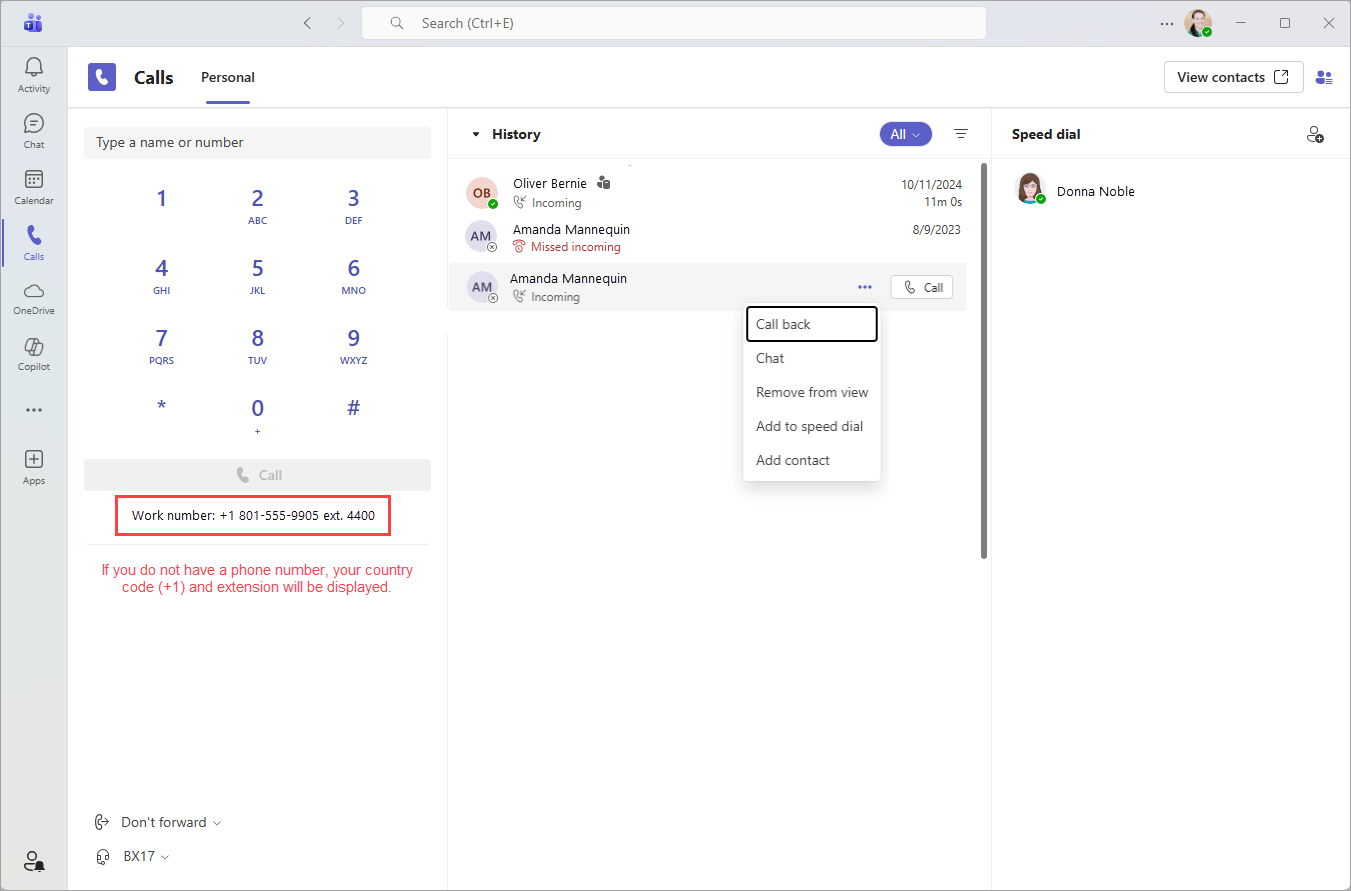Click the View contacts button
This screenshot has width=1351, height=891.
coord(1233,77)
